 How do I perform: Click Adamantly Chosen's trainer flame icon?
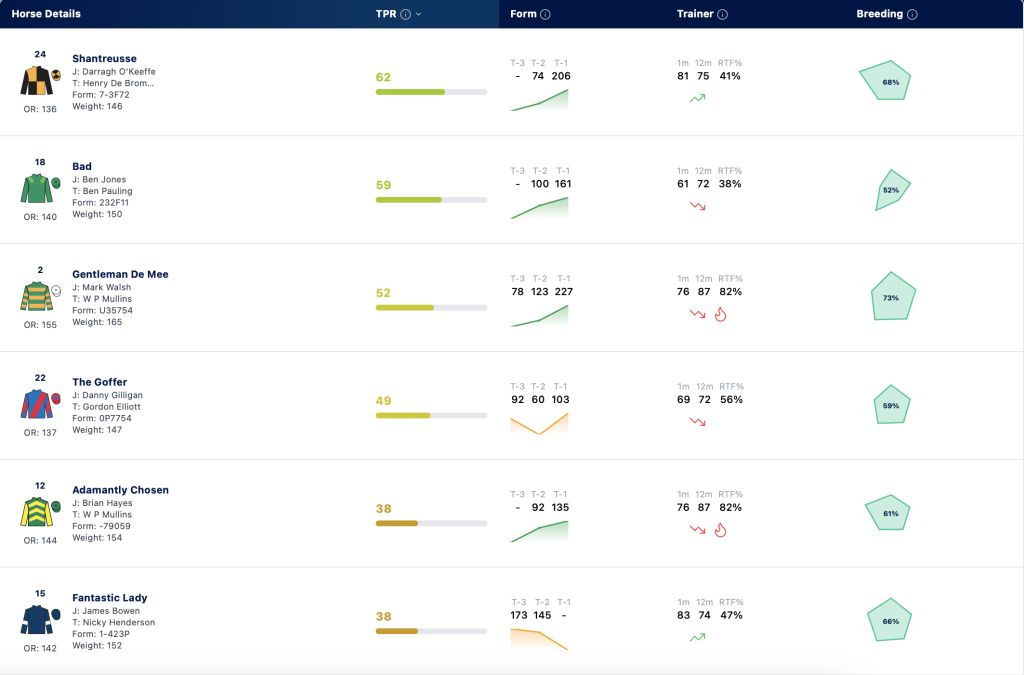point(720,529)
